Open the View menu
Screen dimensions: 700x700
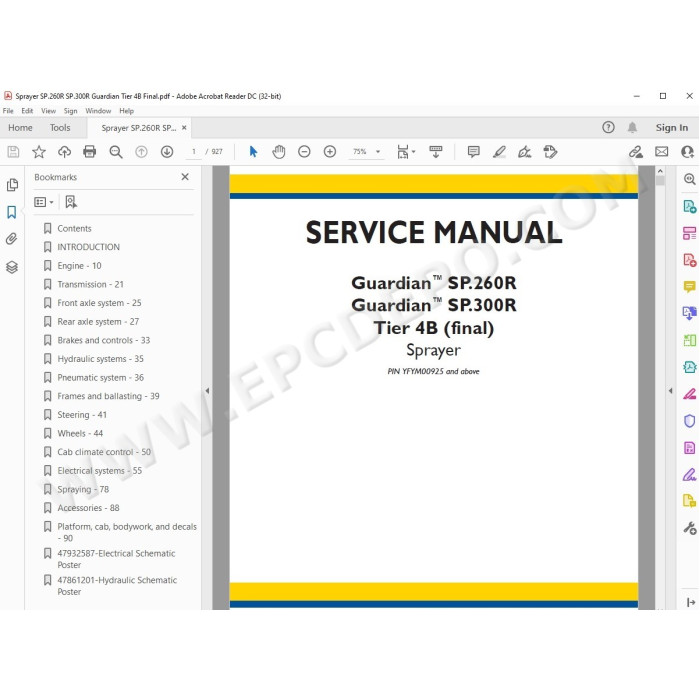coord(48,111)
